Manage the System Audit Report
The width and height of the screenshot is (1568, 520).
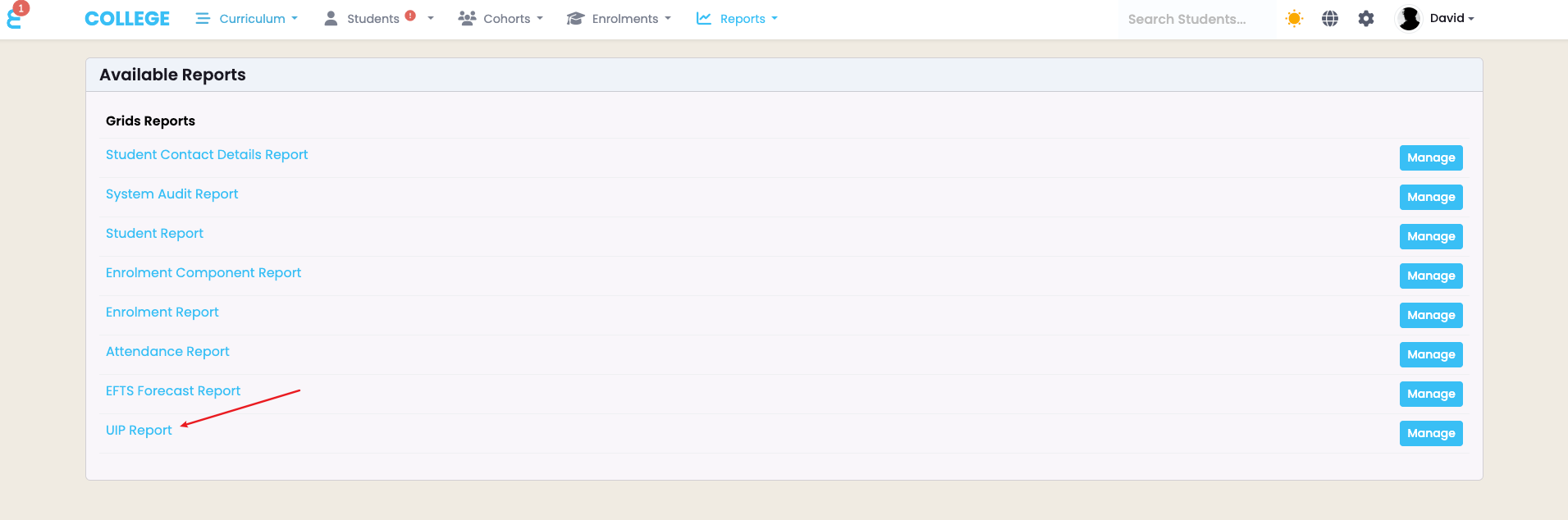pyautogui.click(x=1431, y=197)
